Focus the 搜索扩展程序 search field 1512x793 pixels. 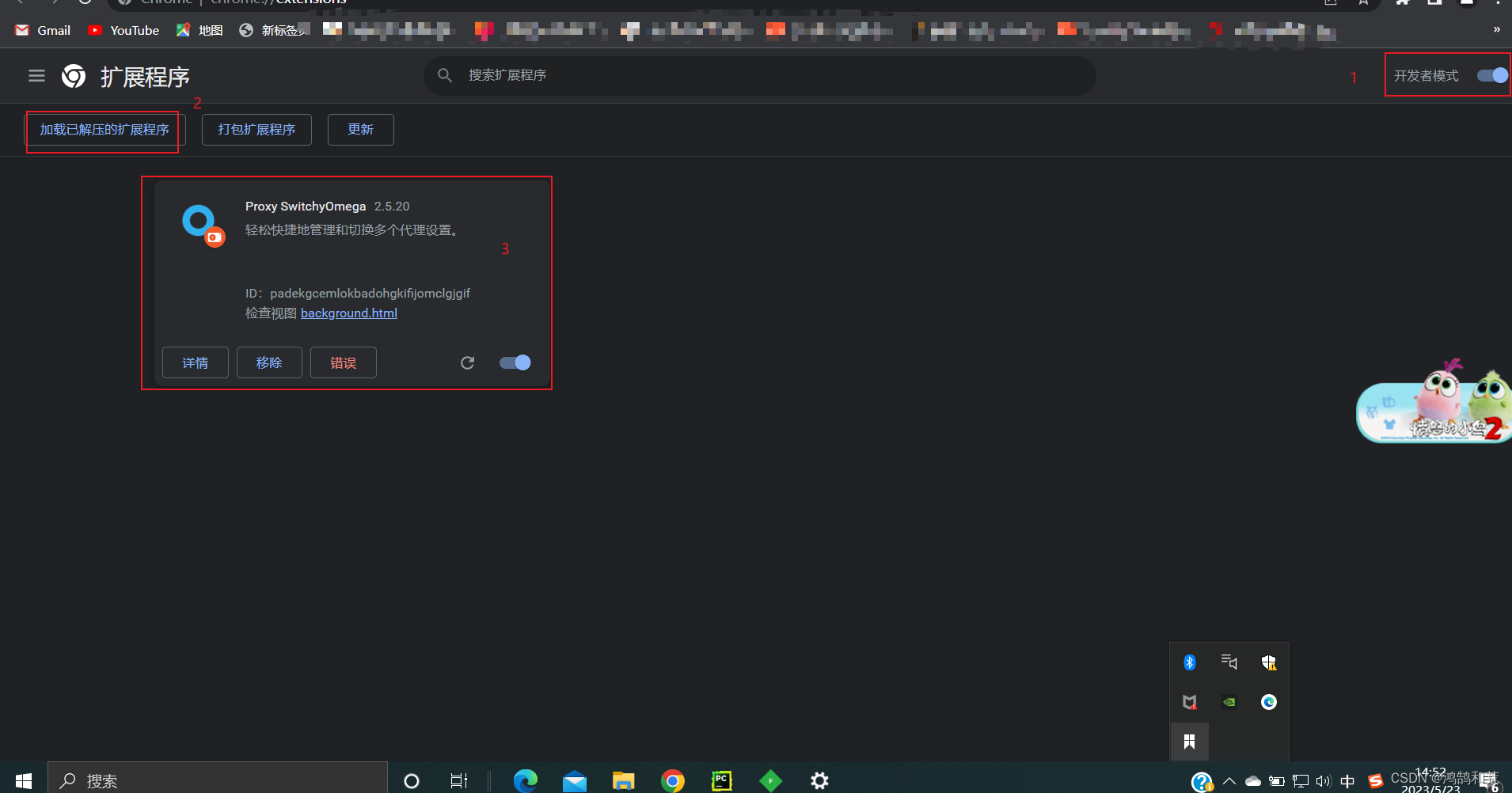pyautogui.click(x=760, y=75)
